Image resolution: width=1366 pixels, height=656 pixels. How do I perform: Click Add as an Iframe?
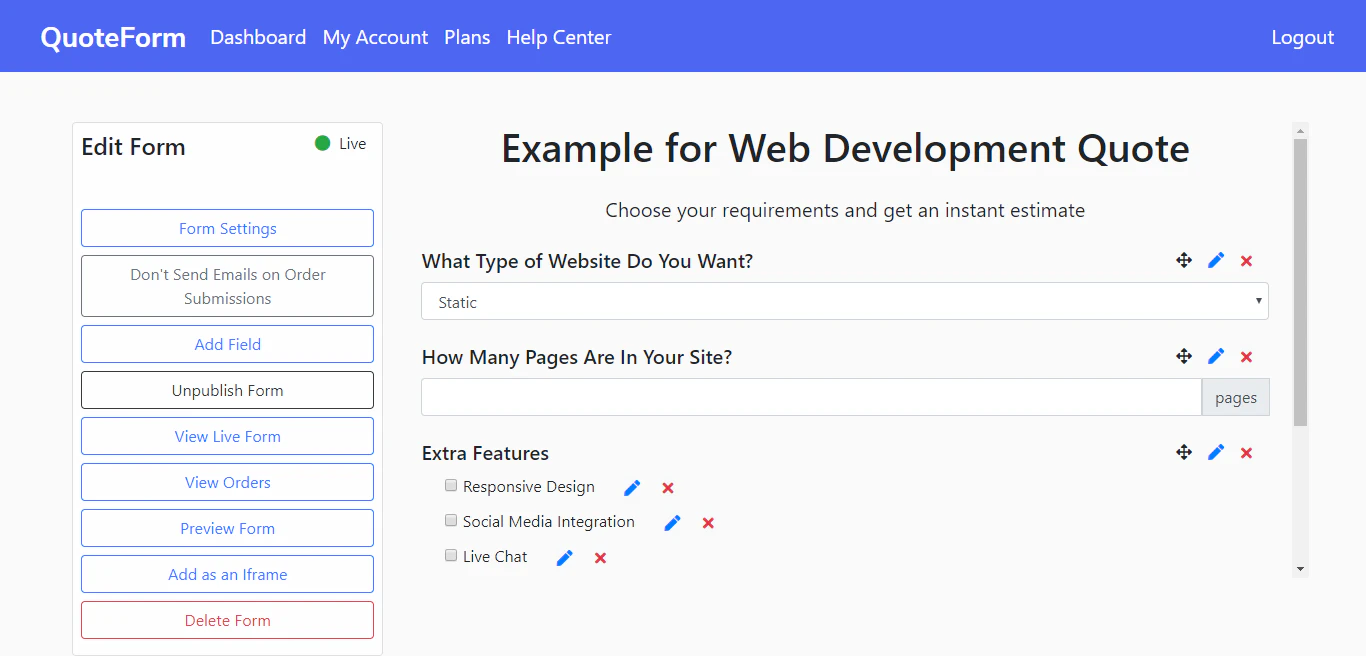tap(227, 574)
